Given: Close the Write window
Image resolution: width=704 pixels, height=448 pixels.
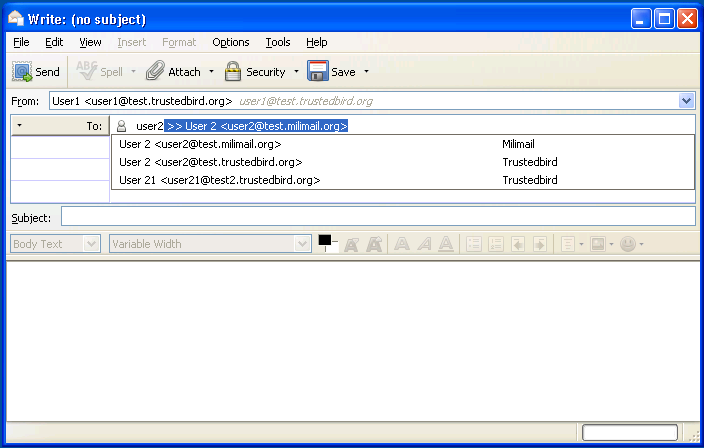Looking at the screenshot, I should (687, 19).
